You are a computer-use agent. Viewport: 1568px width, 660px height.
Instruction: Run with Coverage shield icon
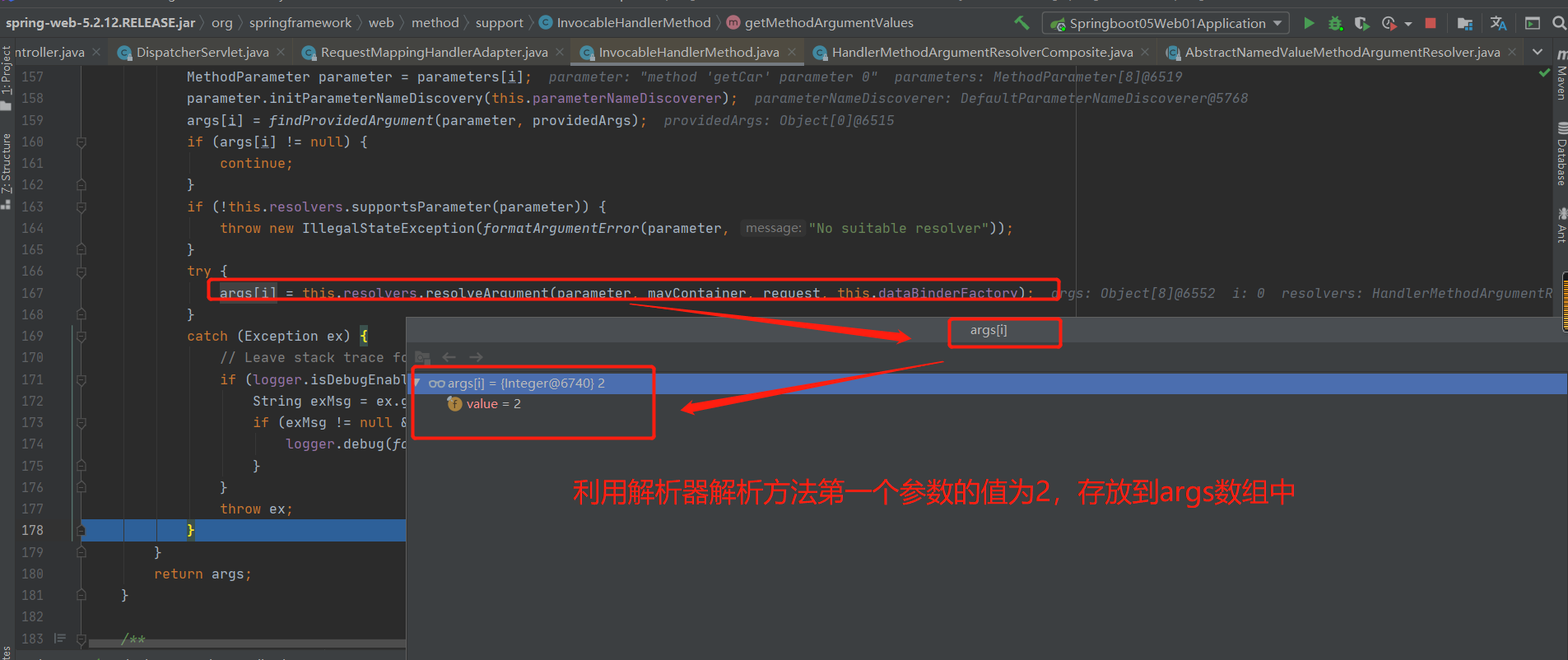tap(1361, 23)
